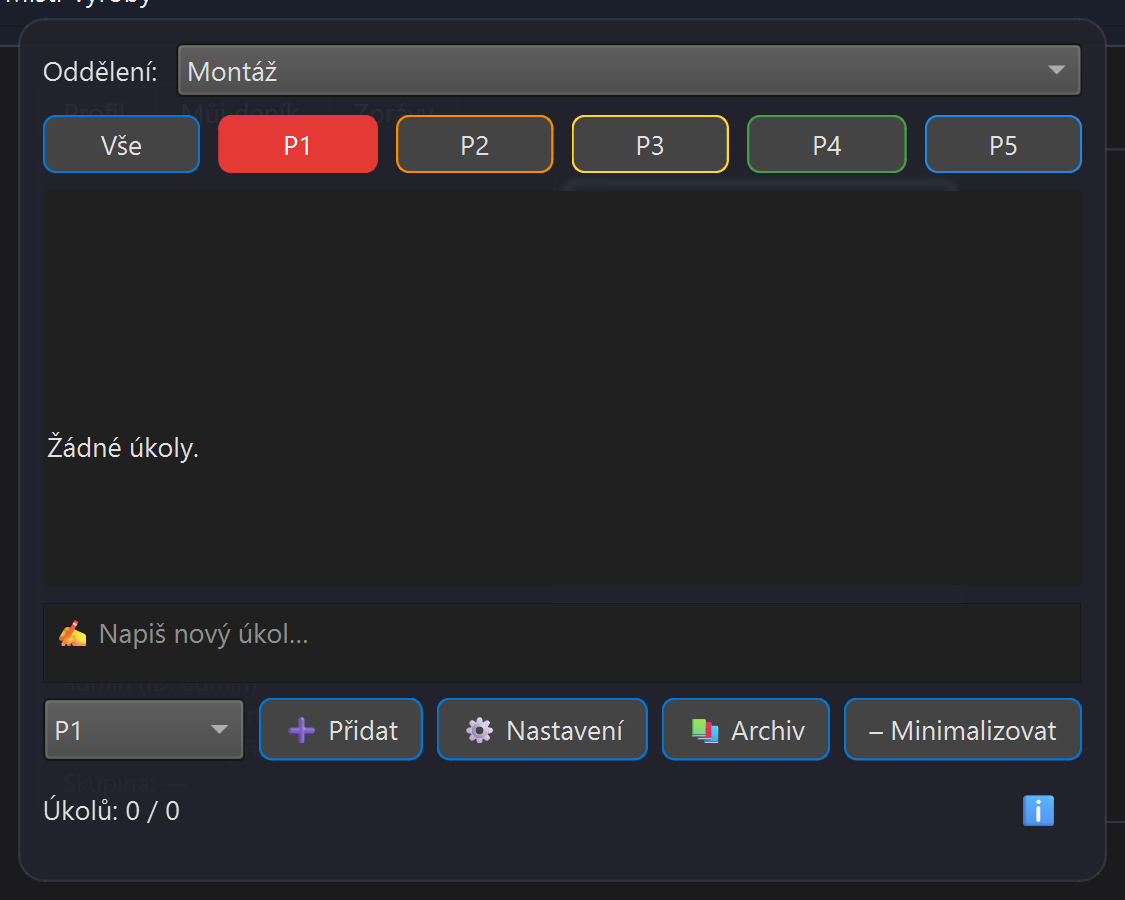Toggle the red P1 priority filter

tap(298, 145)
